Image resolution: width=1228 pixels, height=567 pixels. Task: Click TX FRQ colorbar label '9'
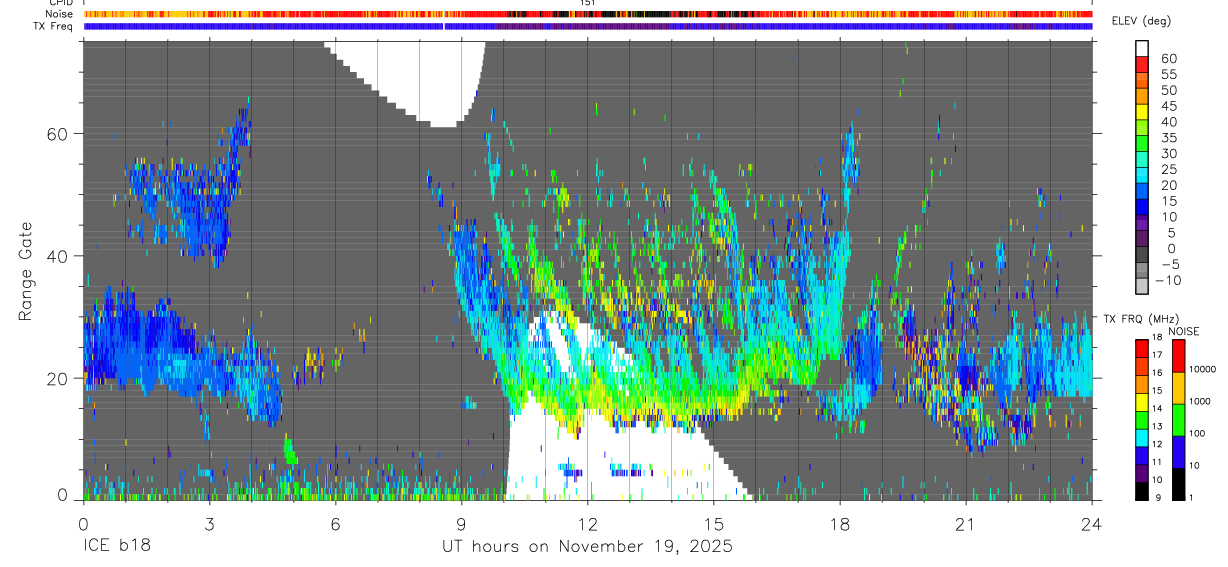click(1158, 498)
